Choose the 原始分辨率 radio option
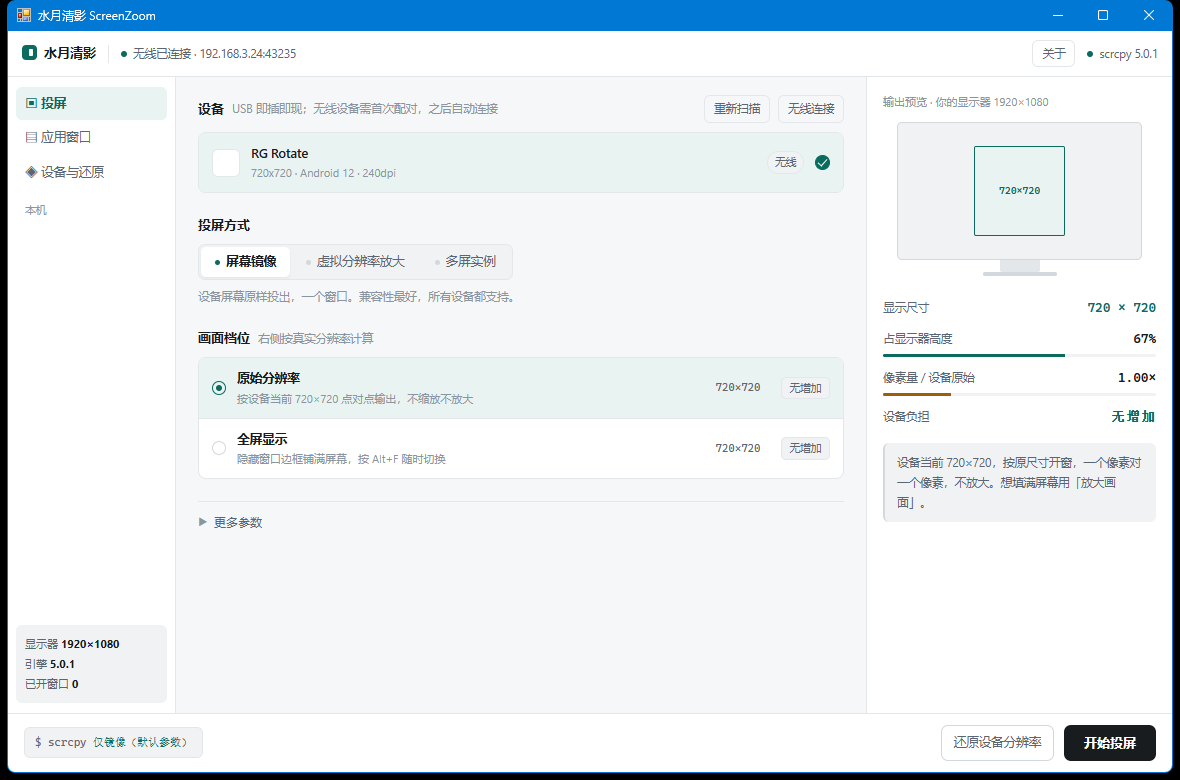 point(219,388)
